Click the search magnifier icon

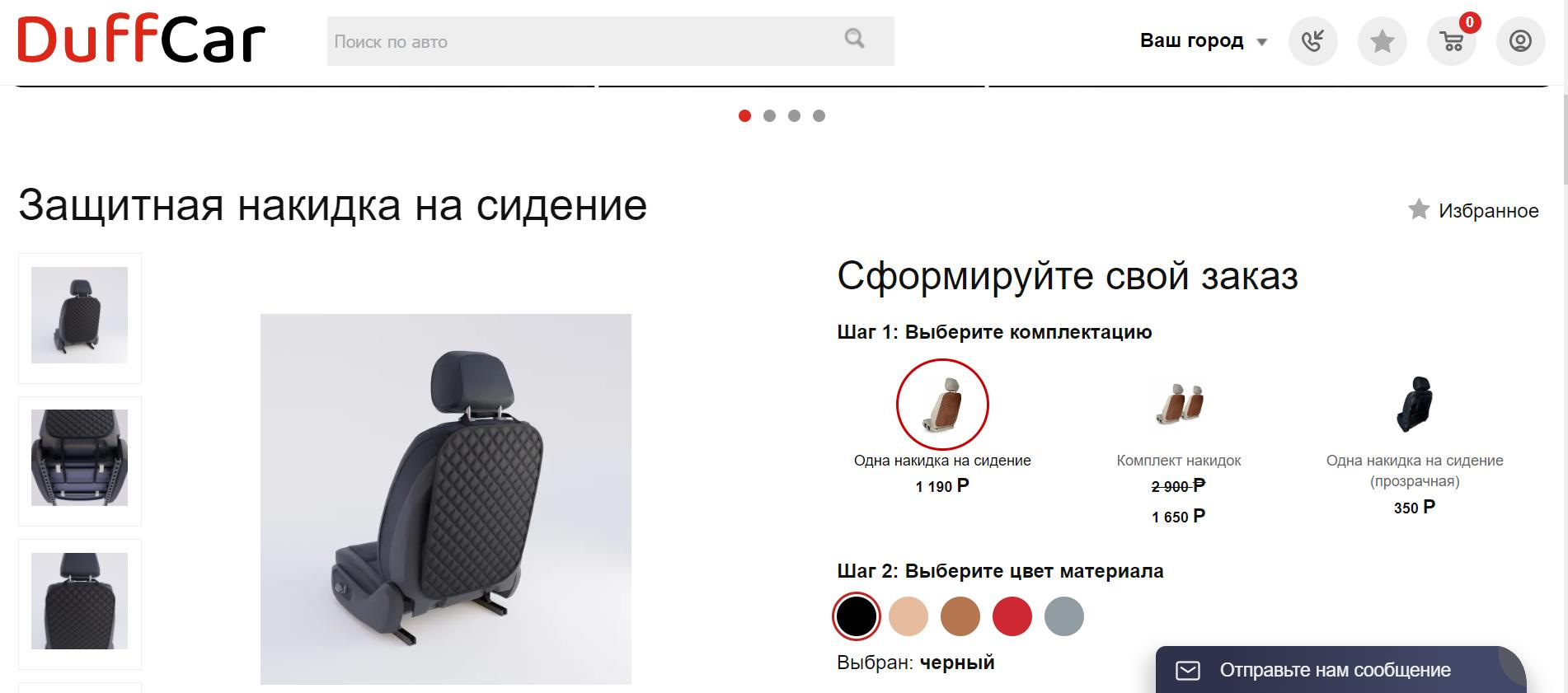(x=855, y=38)
